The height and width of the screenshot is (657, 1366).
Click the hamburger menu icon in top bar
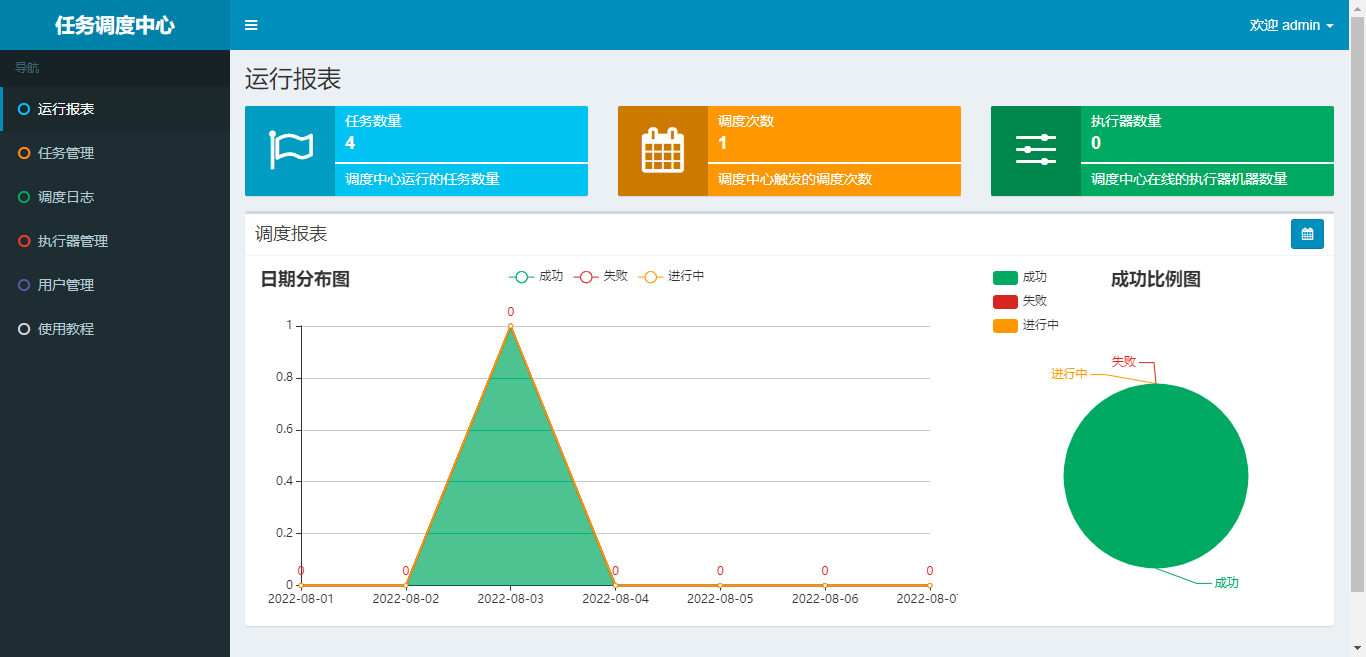(x=251, y=25)
